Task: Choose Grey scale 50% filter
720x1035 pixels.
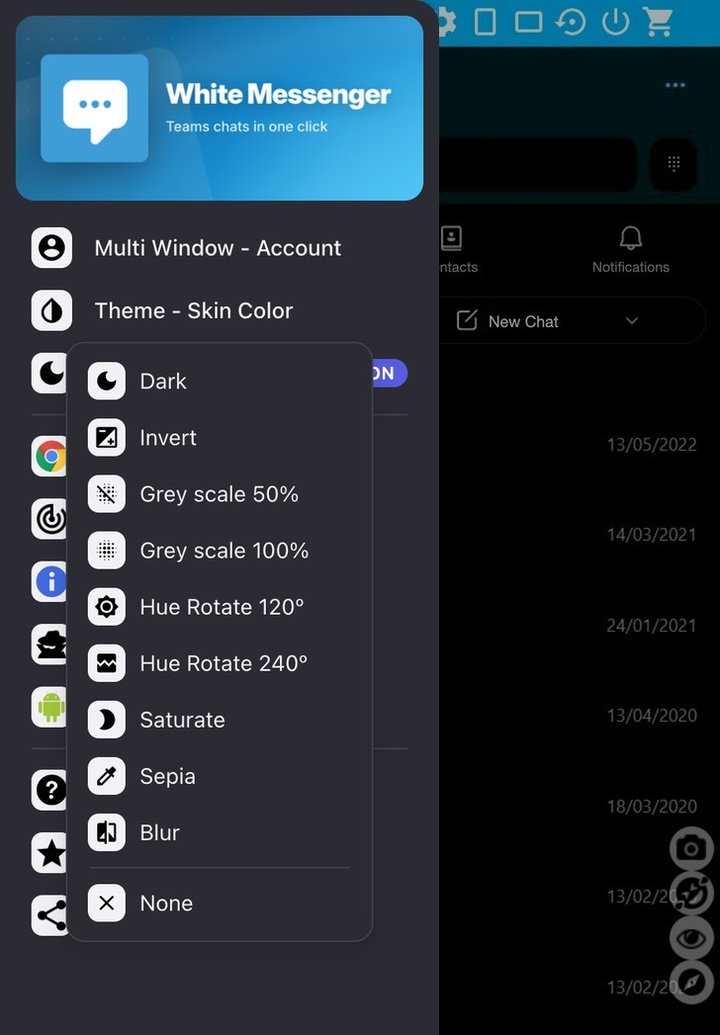Action: (x=220, y=494)
